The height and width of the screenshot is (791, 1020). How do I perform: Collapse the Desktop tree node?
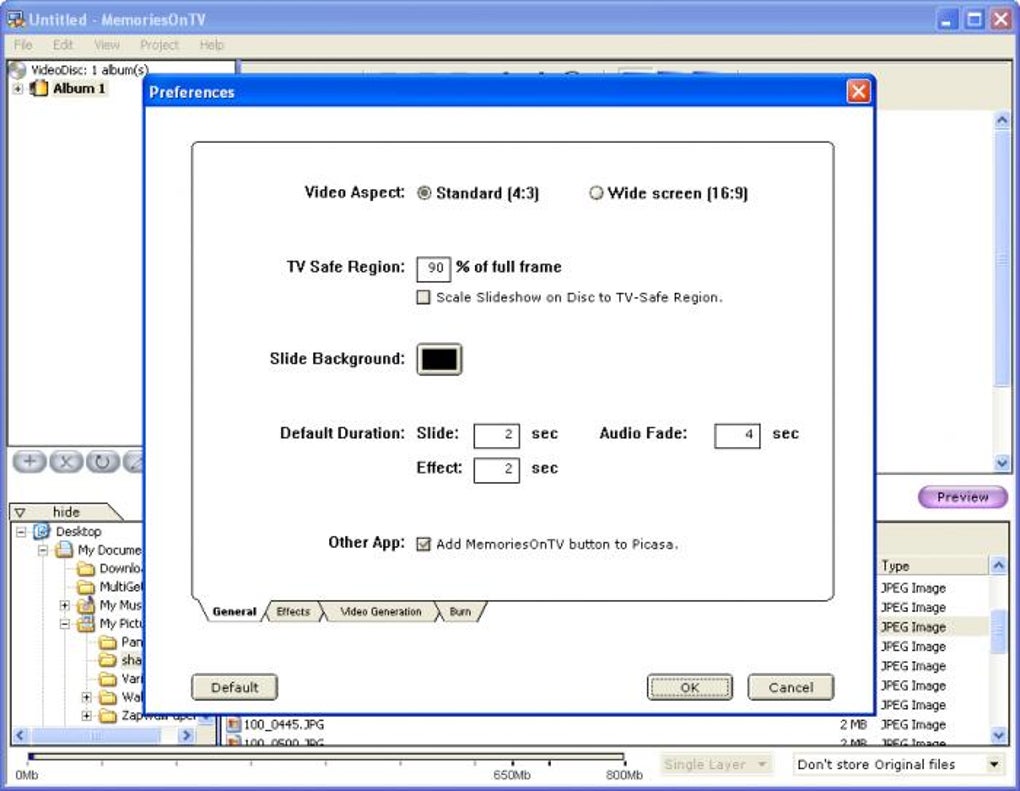[21, 532]
